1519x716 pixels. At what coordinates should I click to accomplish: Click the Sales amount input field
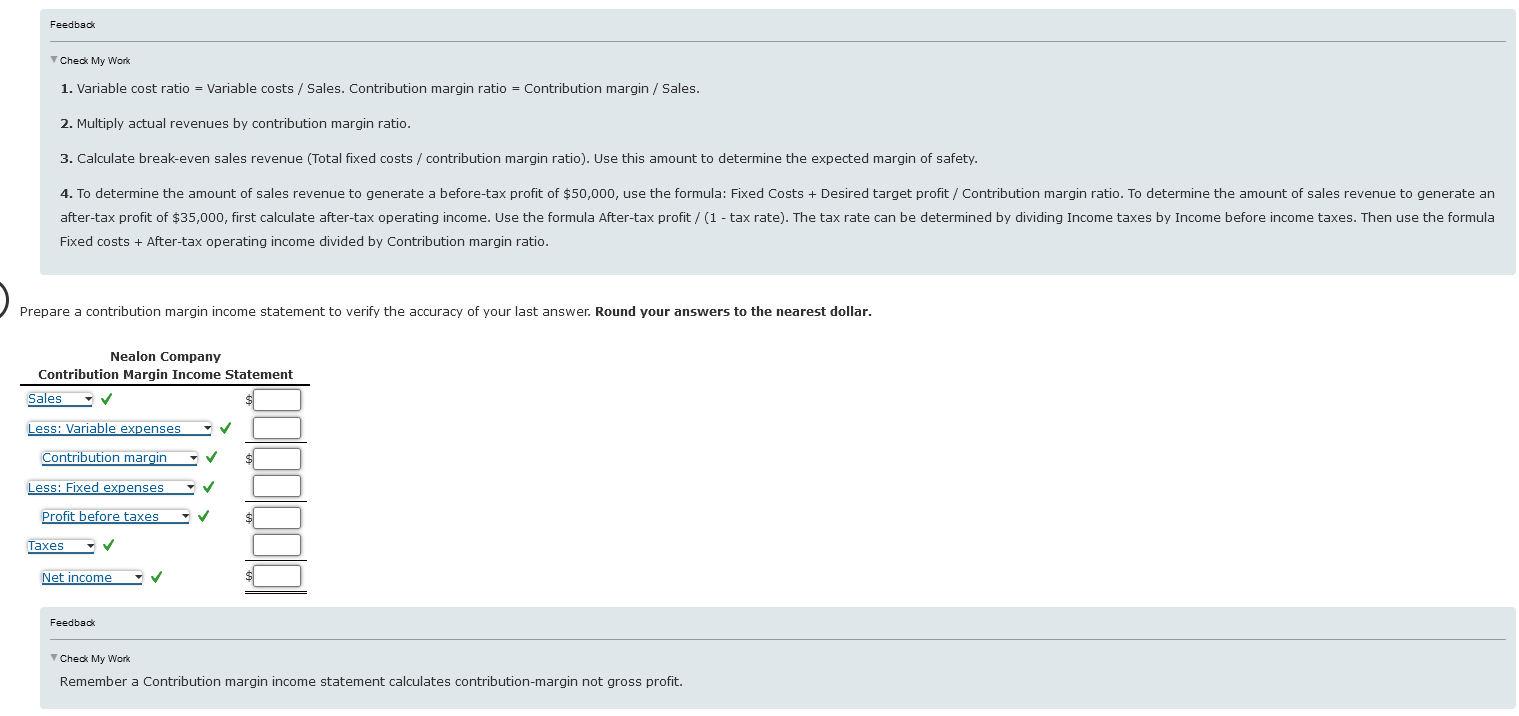tap(277, 399)
